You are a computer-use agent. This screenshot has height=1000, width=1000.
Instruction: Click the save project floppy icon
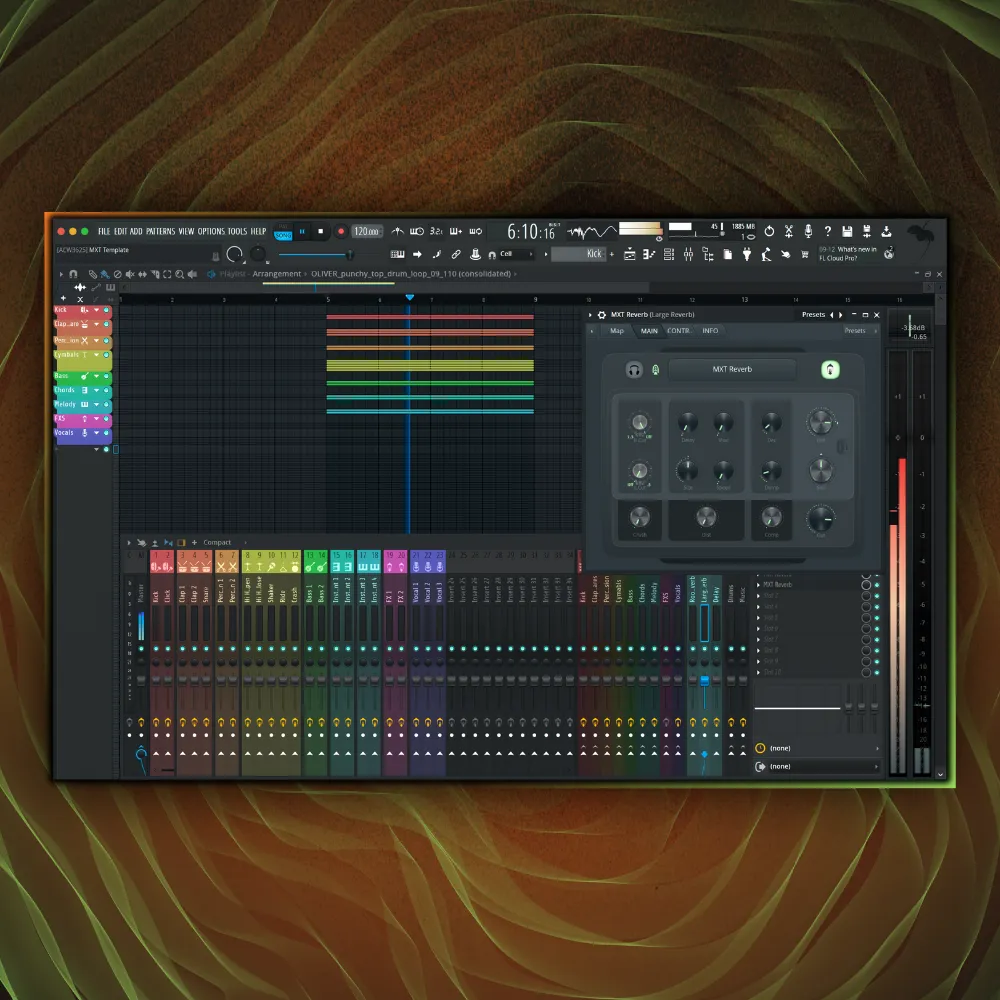[847, 231]
